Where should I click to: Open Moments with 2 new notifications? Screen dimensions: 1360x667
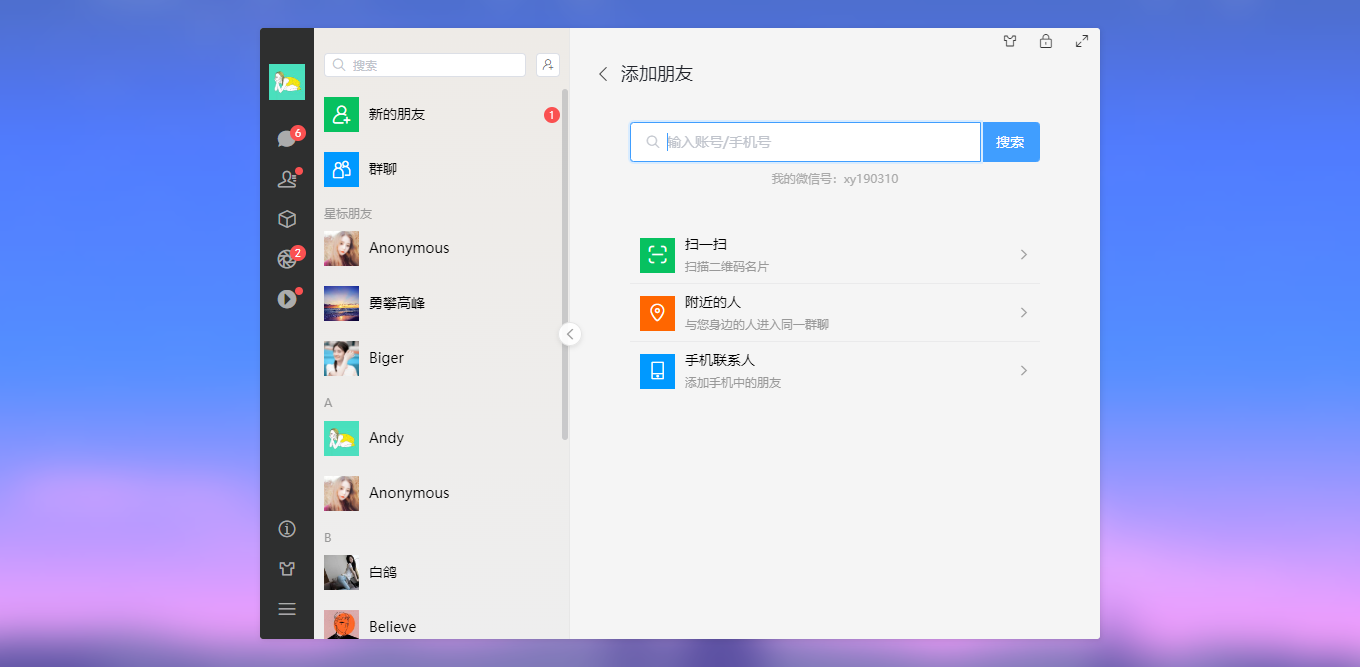[x=286, y=257]
